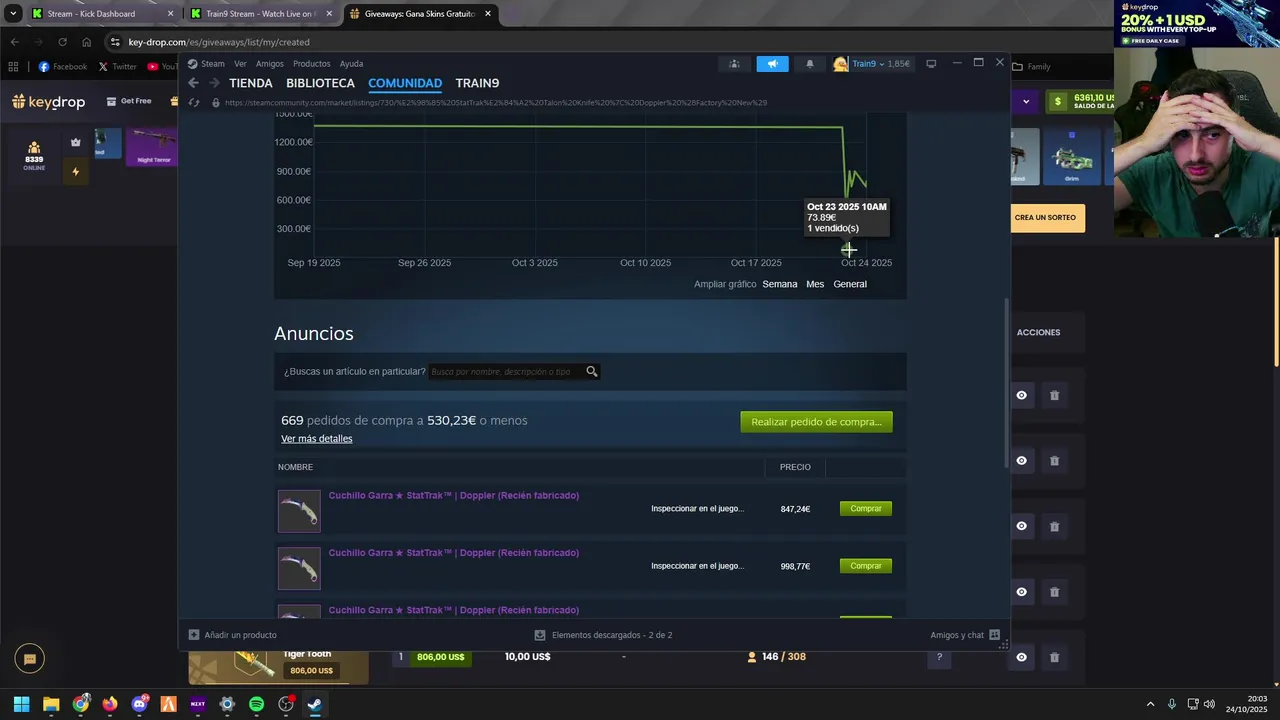Screen dimensions: 1280x720
Task: Toggle visibility eye of third giveaway row
Action: tap(1021, 526)
